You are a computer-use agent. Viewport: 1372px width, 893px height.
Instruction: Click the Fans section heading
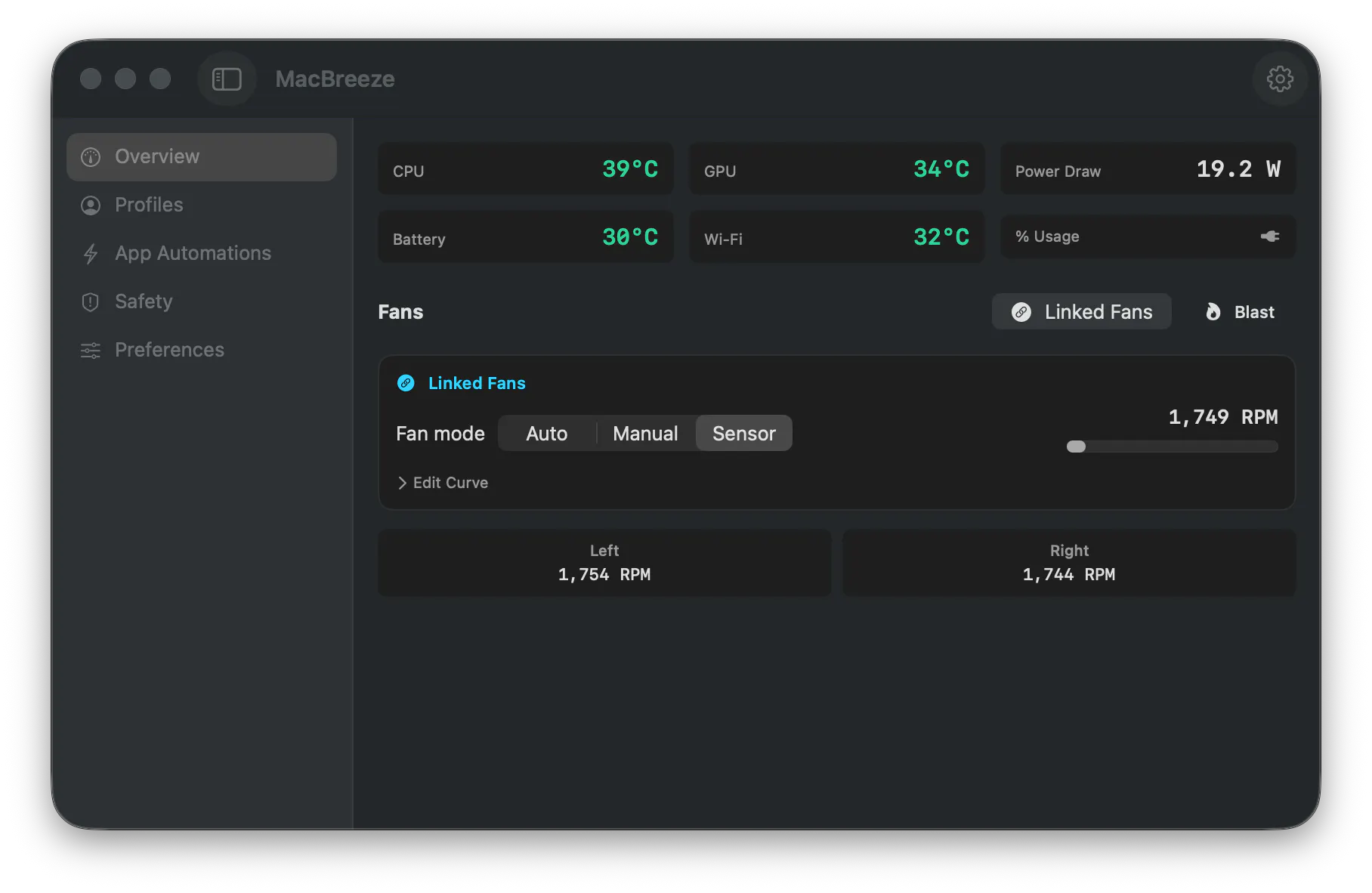400,312
